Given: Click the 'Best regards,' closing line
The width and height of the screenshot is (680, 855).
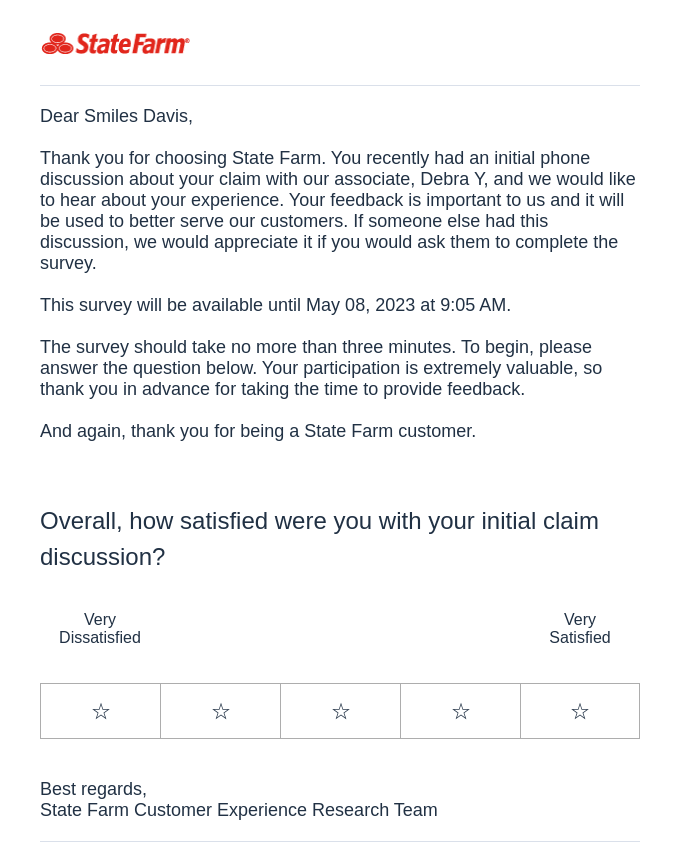Looking at the screenshot, I should click(93, 789).
